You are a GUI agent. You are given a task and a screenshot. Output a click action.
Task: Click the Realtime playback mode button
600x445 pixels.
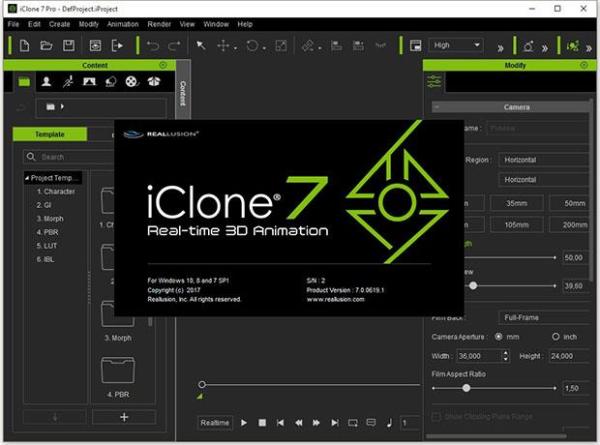(215, 423)
